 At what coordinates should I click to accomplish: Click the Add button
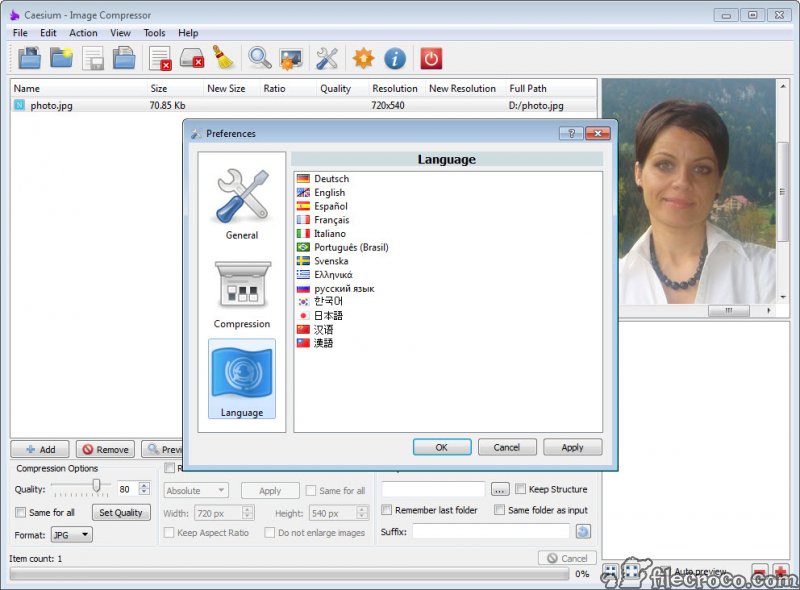40,449
